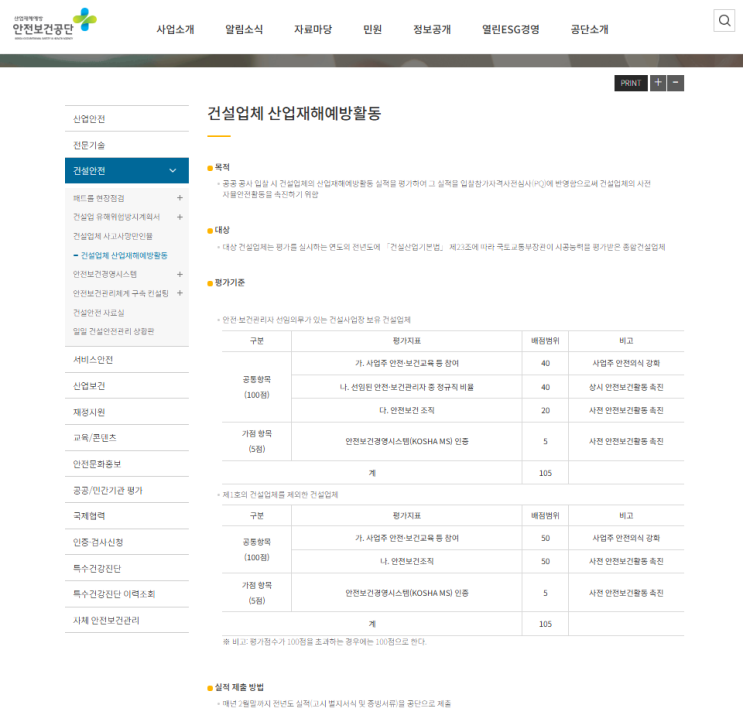Click the 평가기준 section heading
Screen dimensions: 743x722
(229, 283)
